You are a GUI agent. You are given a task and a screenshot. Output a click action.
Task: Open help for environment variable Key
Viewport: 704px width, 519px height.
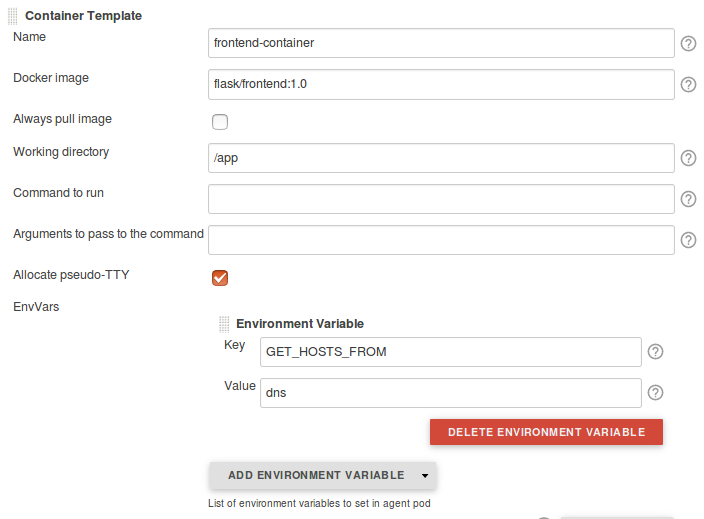656,352
